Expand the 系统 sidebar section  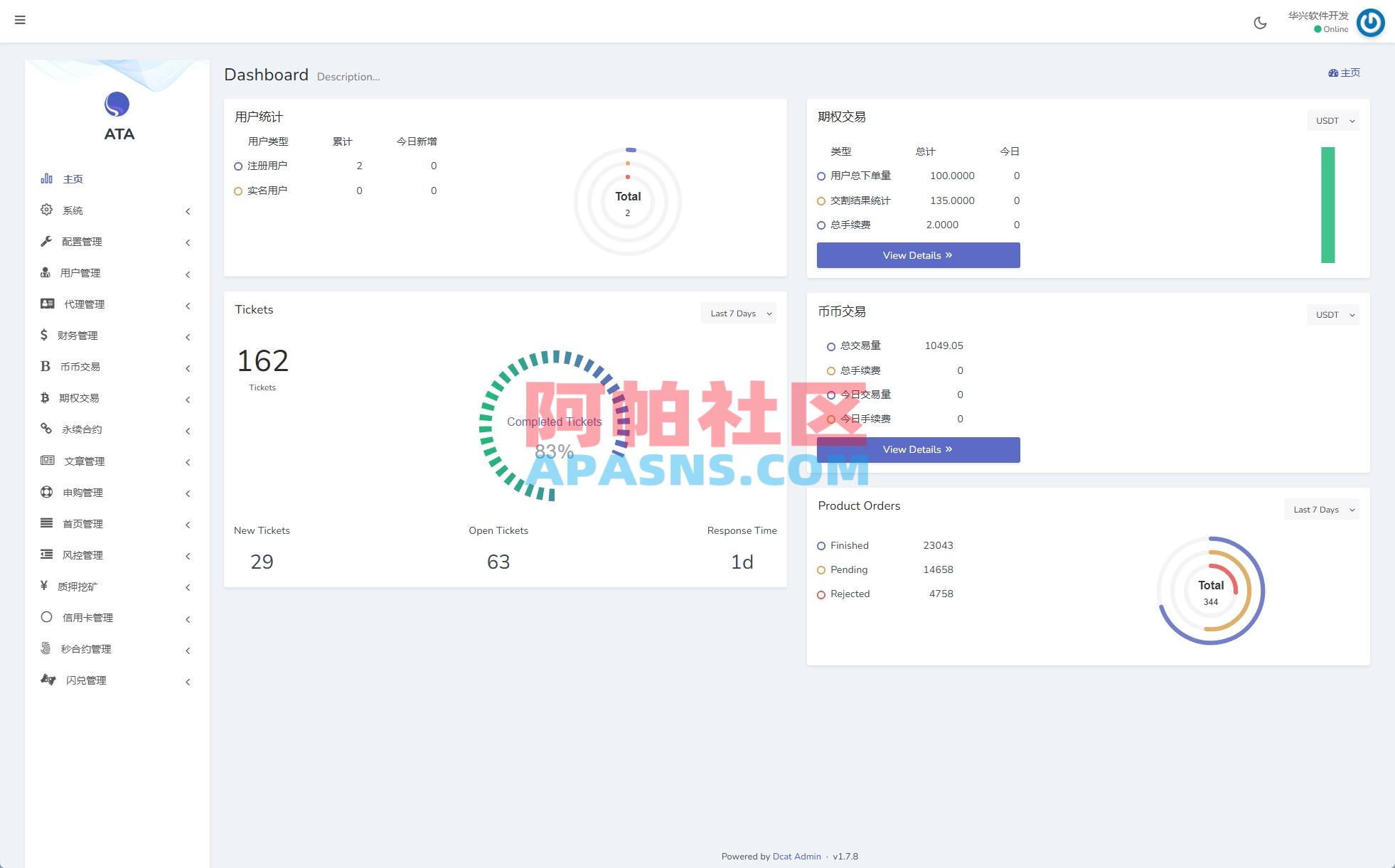coord(73,210)
